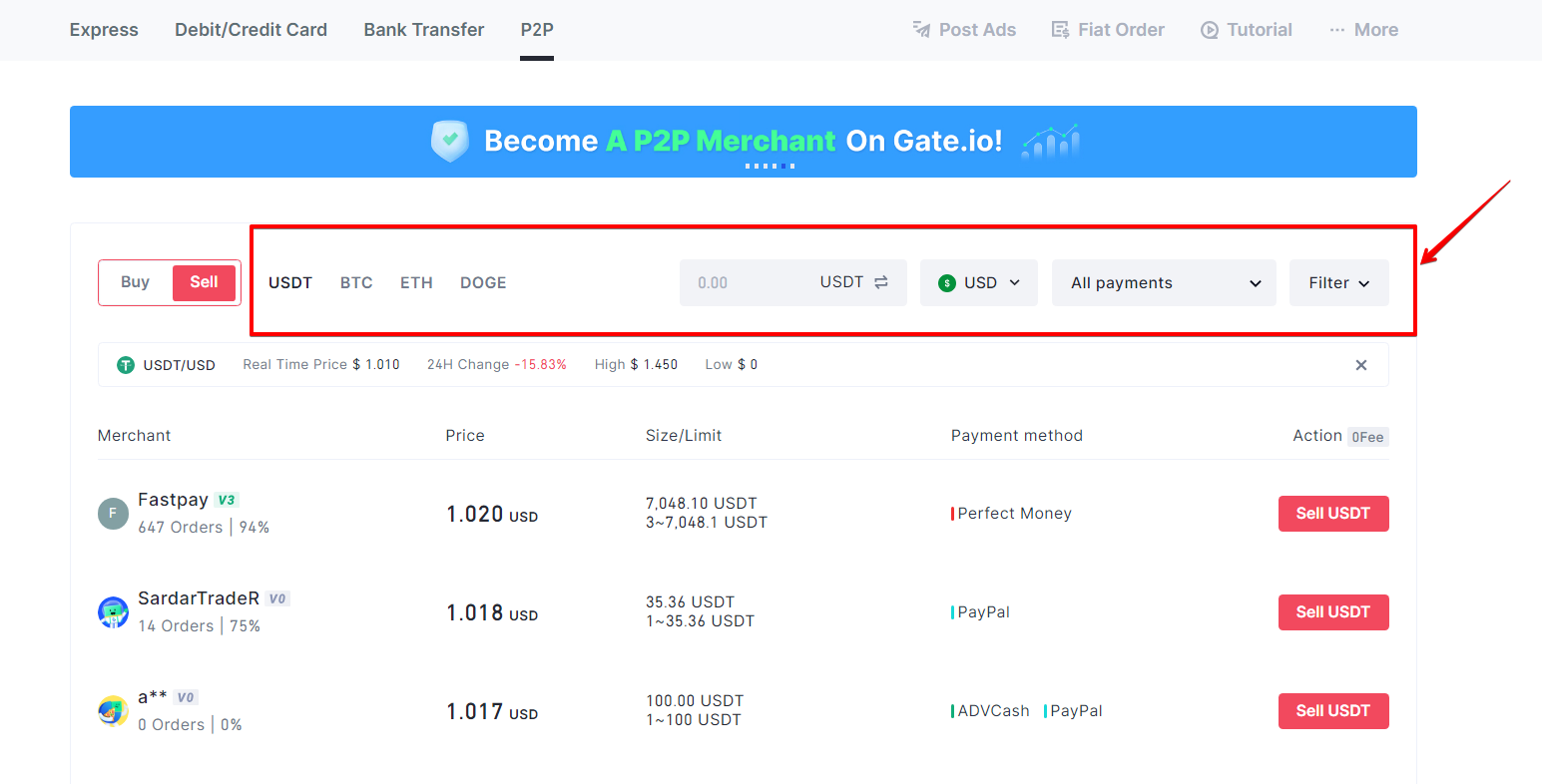Click SardarTradeR avatar icon
The image size is (1542, 784).
tap(113, 611)
